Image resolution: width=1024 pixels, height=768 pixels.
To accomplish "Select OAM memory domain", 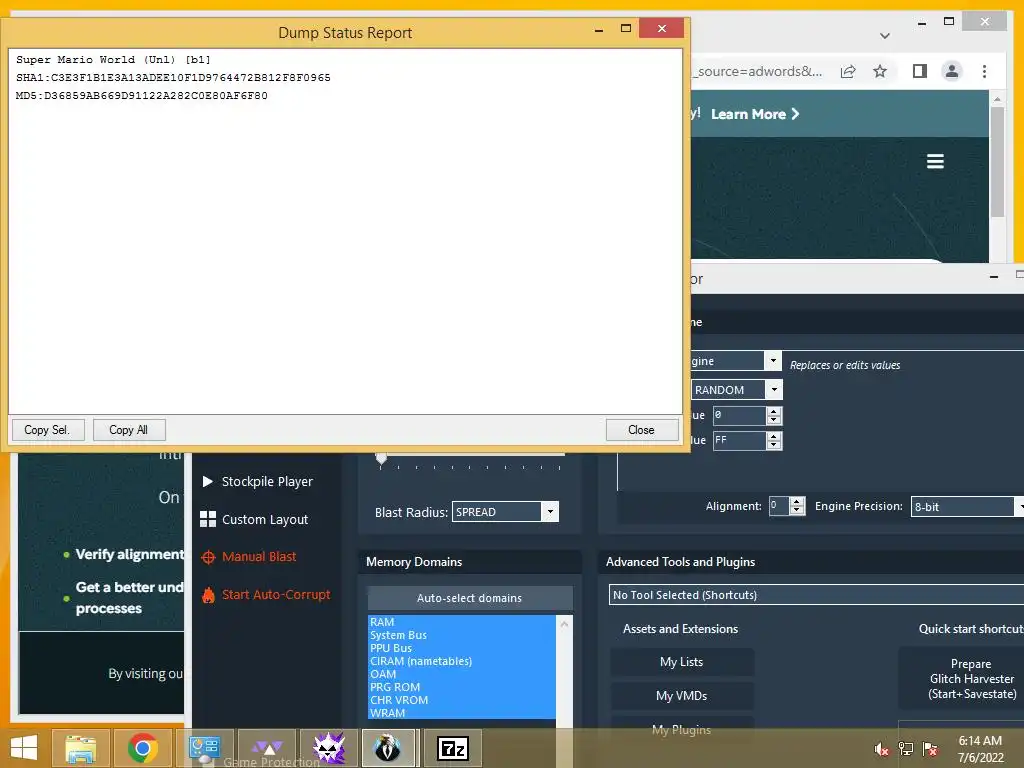I will coord(462,674).
